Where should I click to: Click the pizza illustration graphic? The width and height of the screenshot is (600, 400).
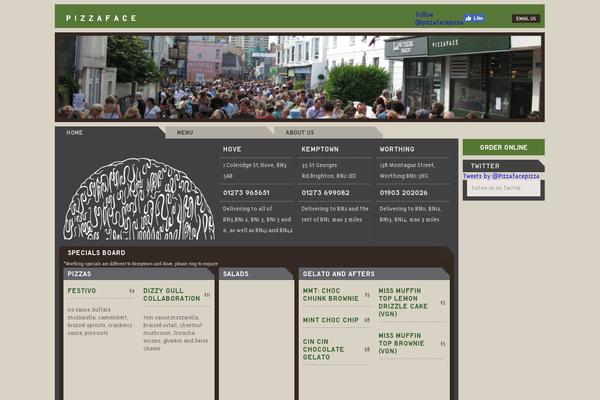tap(139, 199)
